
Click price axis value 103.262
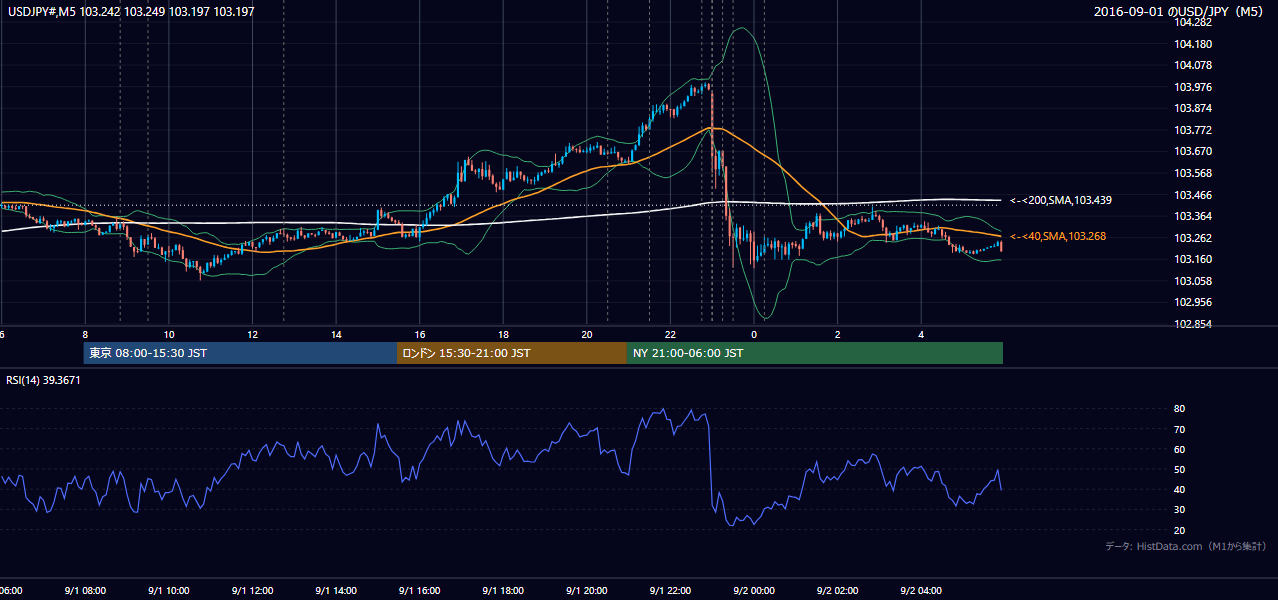pos(1194,238)
